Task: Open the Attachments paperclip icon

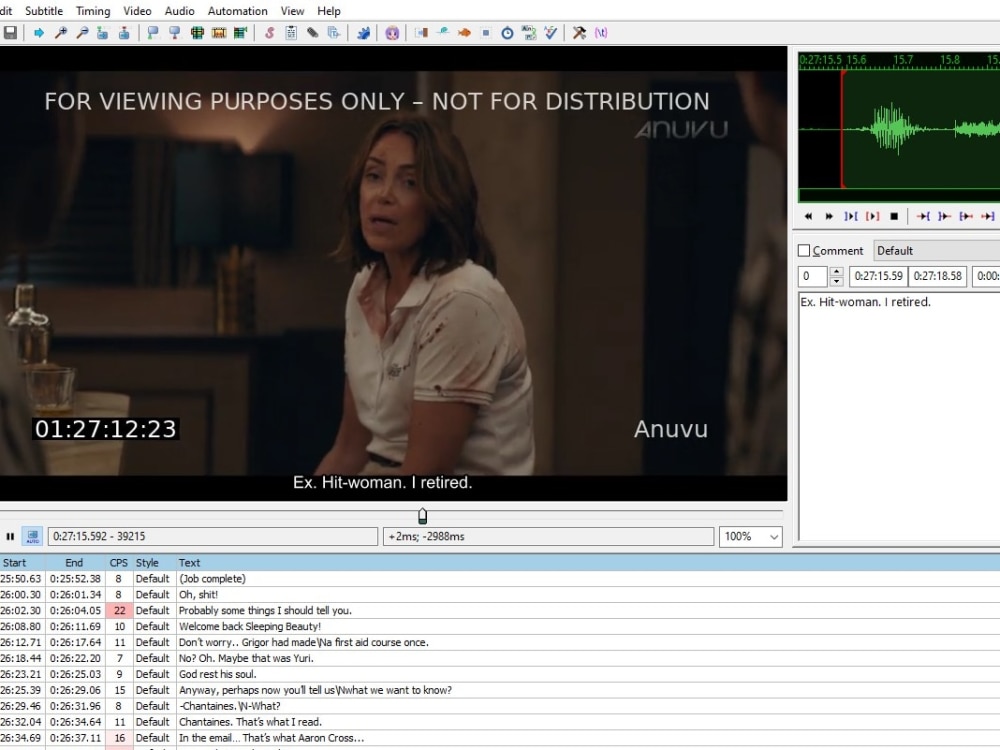Action: [x=312, y=33]
